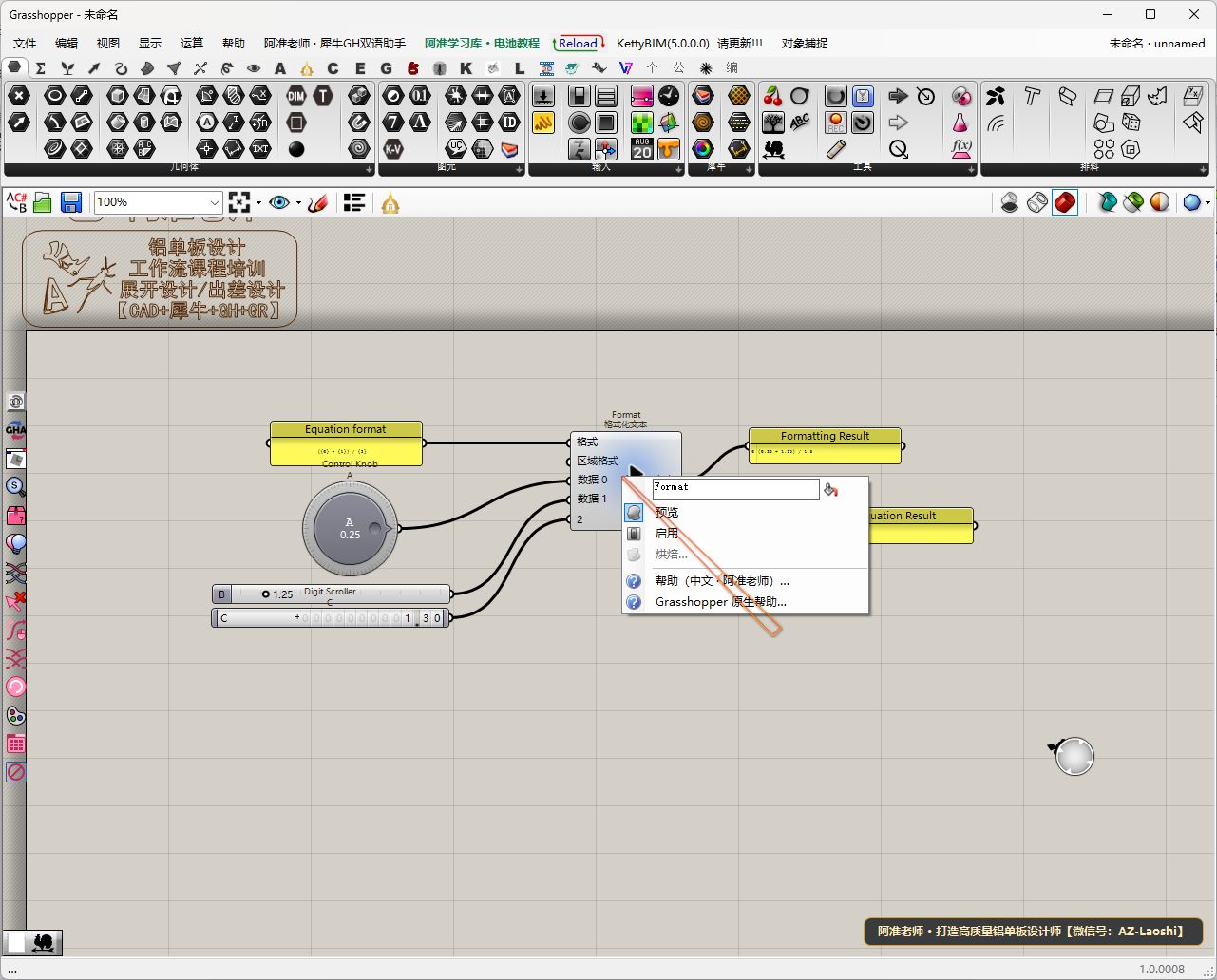The image size is (1217, 980).
Task: Click the B slider grip at 1.25
Action: [266, 594]
